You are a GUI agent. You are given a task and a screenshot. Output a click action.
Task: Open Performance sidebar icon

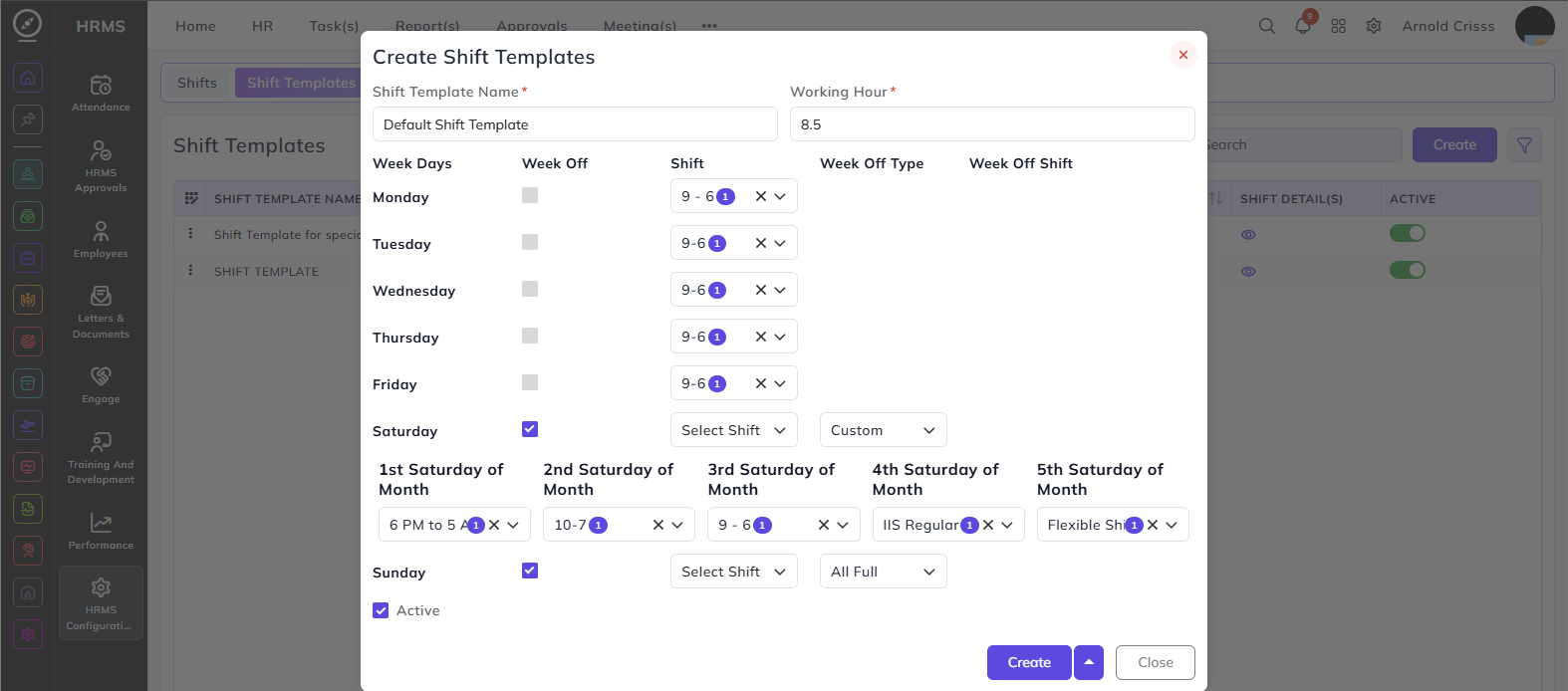tap(101, 530)
